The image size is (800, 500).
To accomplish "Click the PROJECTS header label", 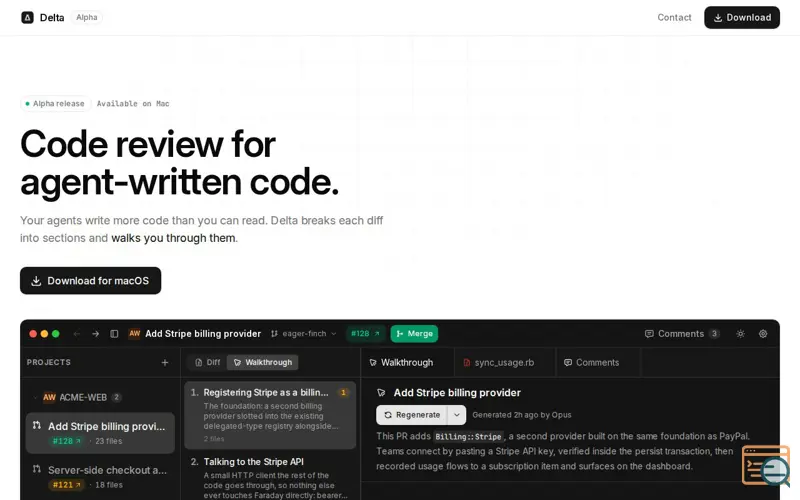I will [x=49, y=362].
